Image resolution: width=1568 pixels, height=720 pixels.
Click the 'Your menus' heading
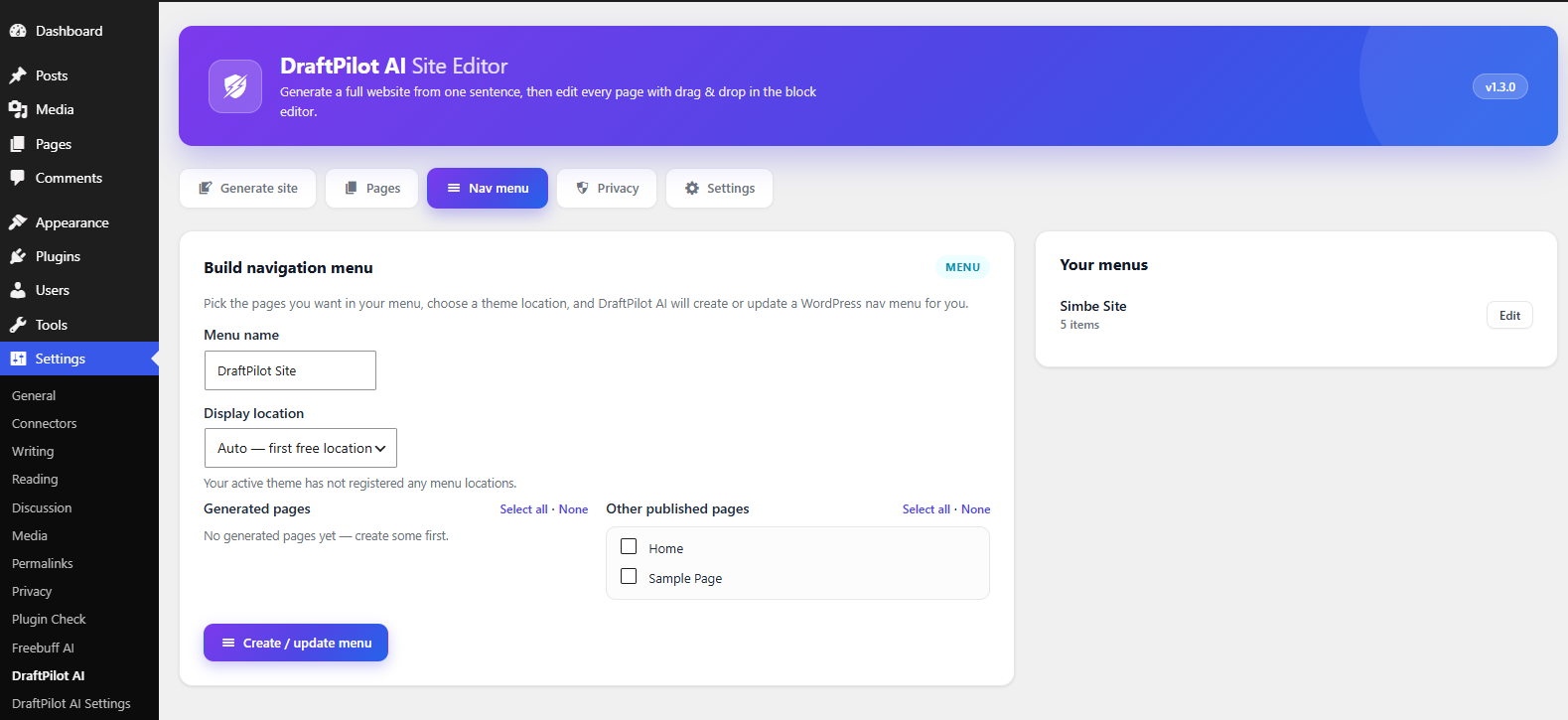click(1104, 265)
